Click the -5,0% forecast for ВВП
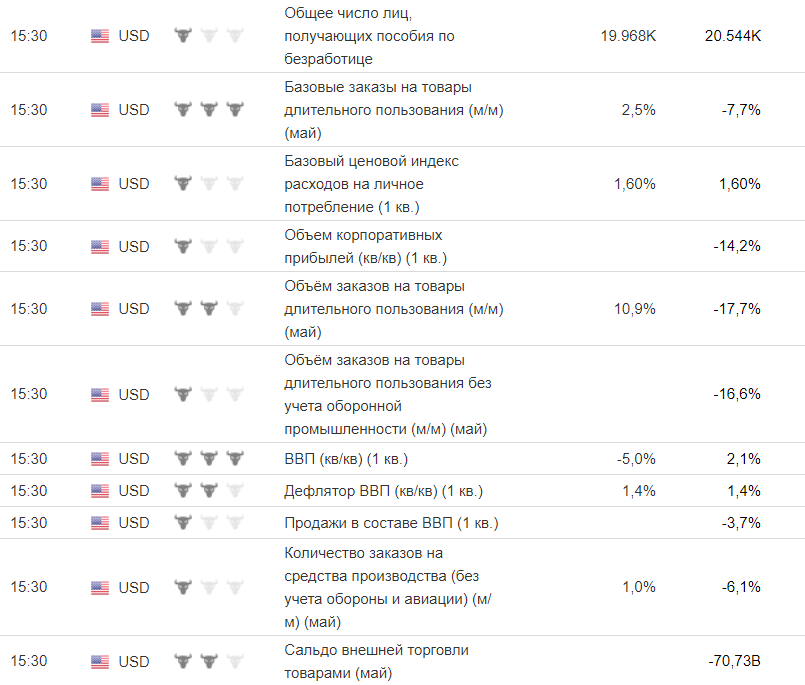The height and width of the screenshot is (685, 805). coord(636,459)
